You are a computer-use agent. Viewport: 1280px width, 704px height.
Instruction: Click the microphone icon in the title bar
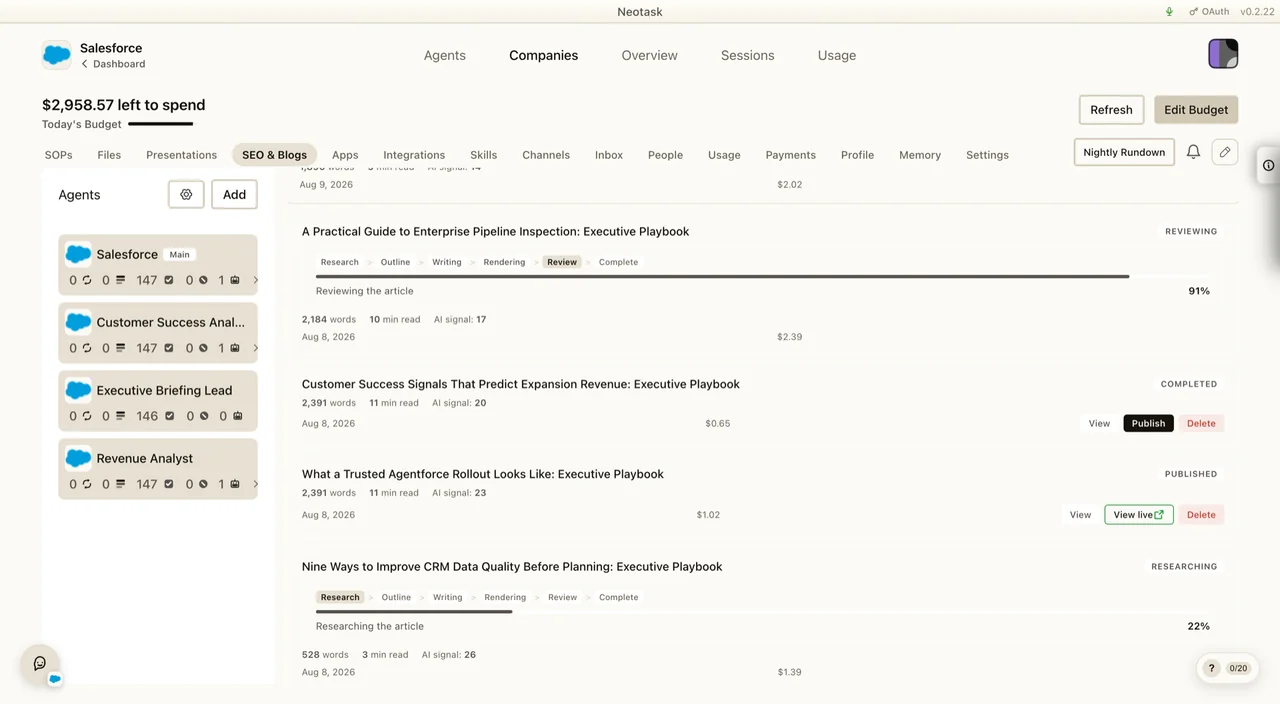tap(1169, 12)
